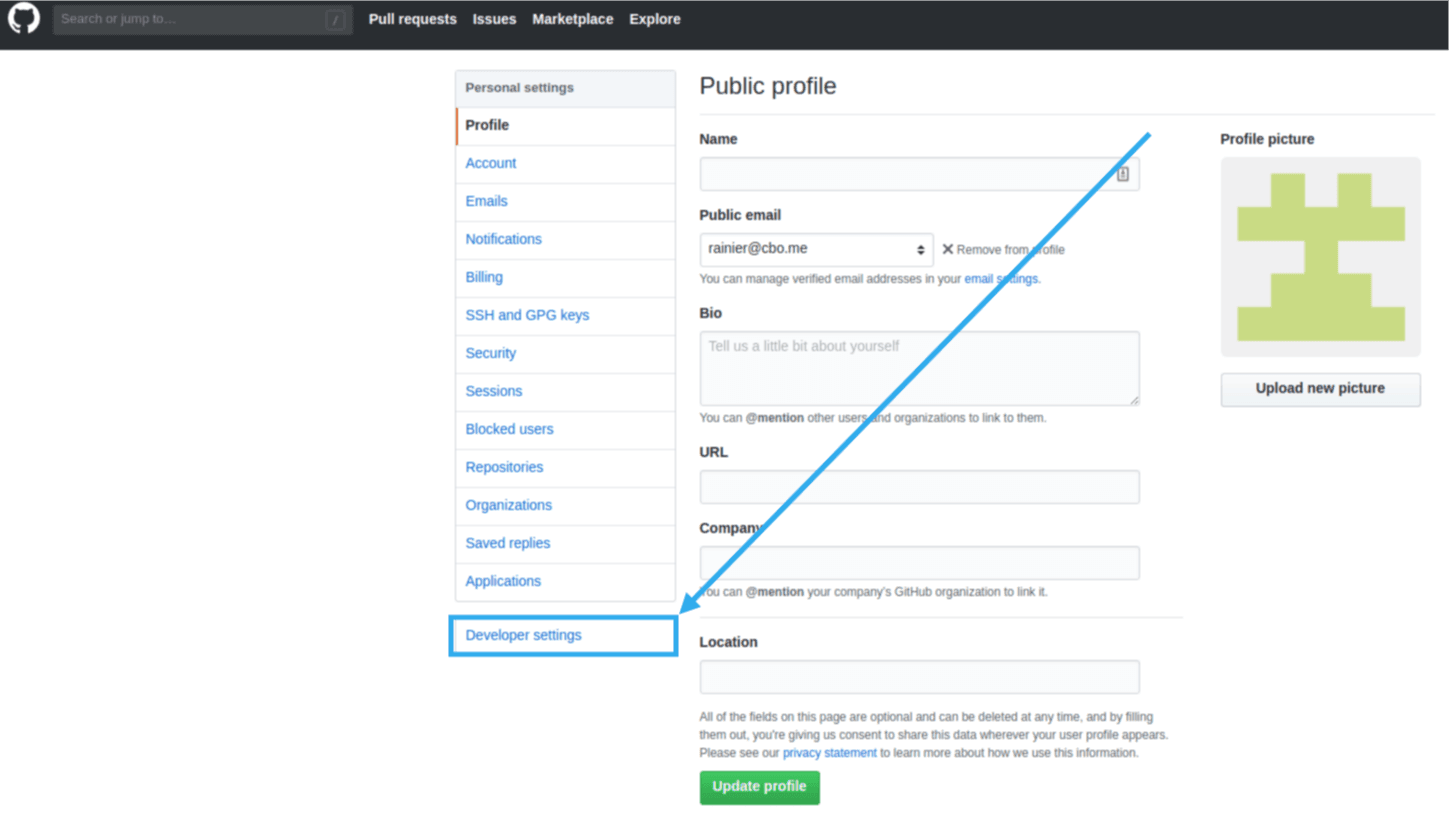The height and width of the screenshot is (825, 1449).
Task: Open Emails settings in the sidebar
Action: click(565, 202)
